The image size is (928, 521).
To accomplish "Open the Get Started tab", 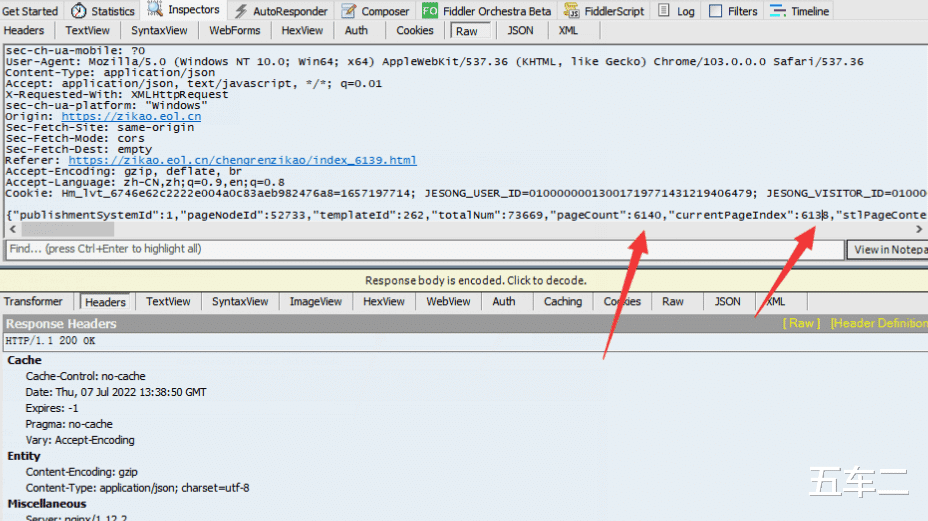I will 30,11.
